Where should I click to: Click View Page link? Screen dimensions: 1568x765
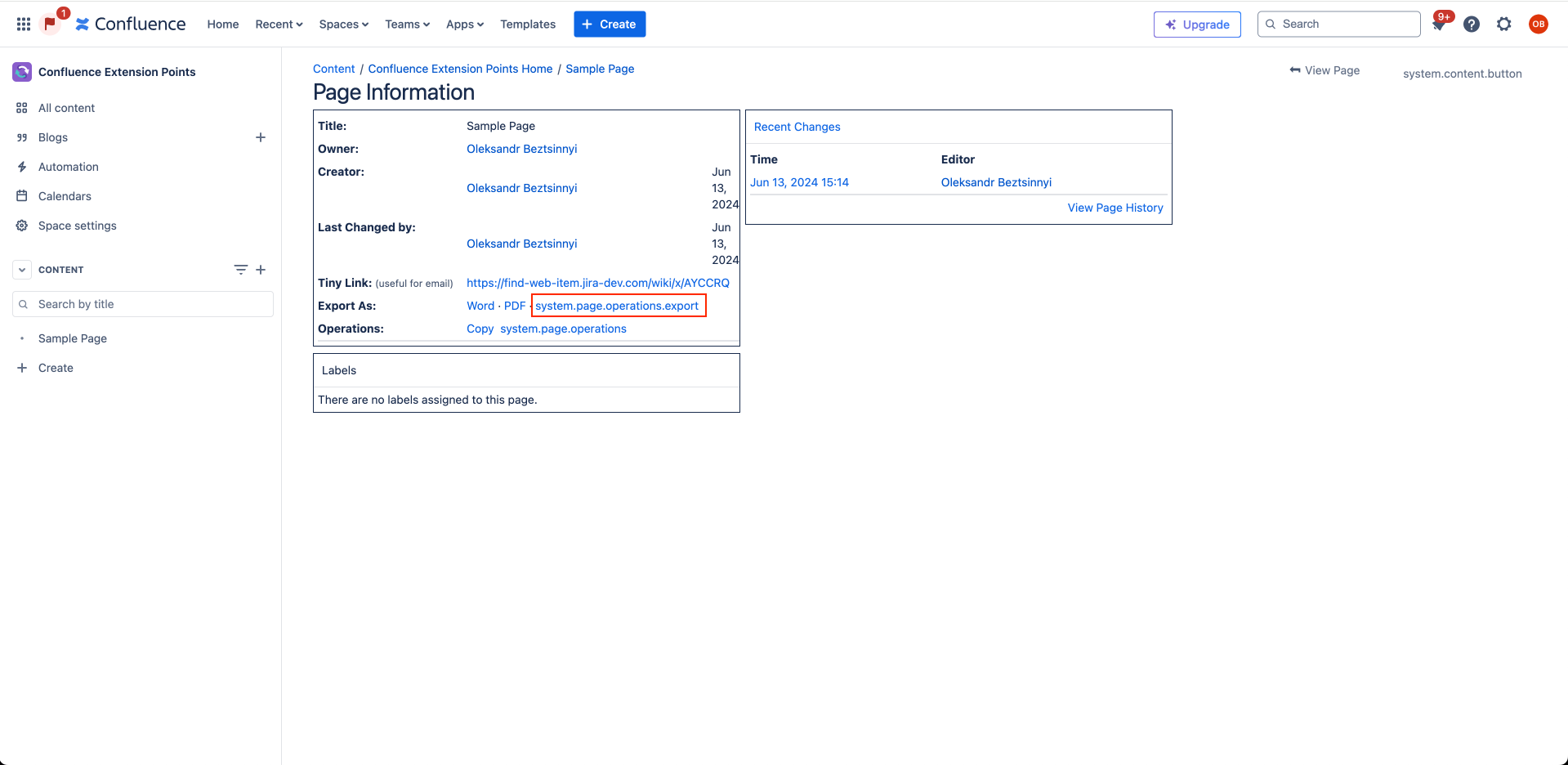click(x=1332, y=70)
